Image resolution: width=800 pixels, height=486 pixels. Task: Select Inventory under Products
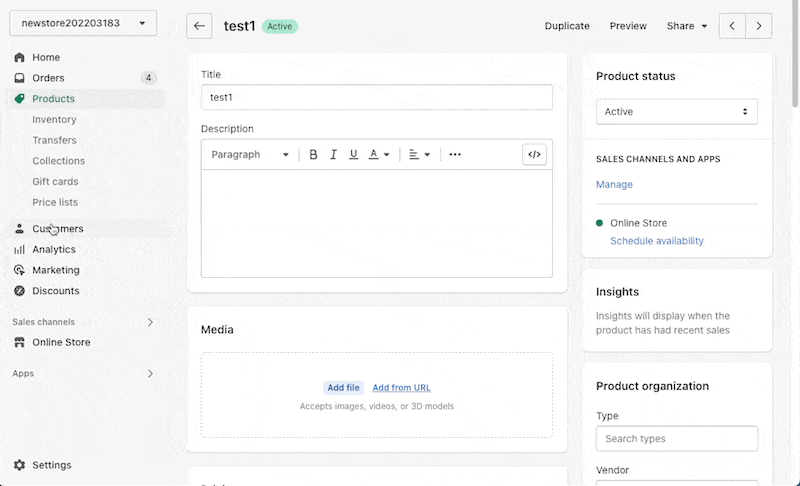(54, 119)
